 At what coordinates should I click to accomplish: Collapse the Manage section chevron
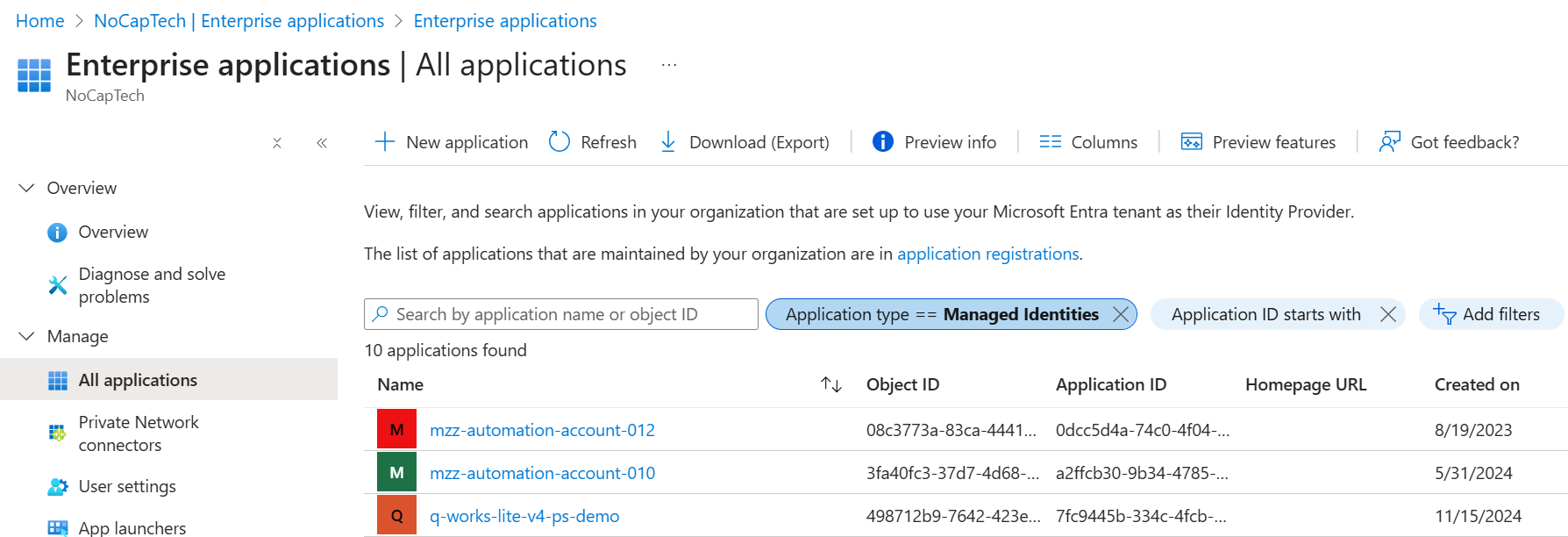tap(27, 336)
